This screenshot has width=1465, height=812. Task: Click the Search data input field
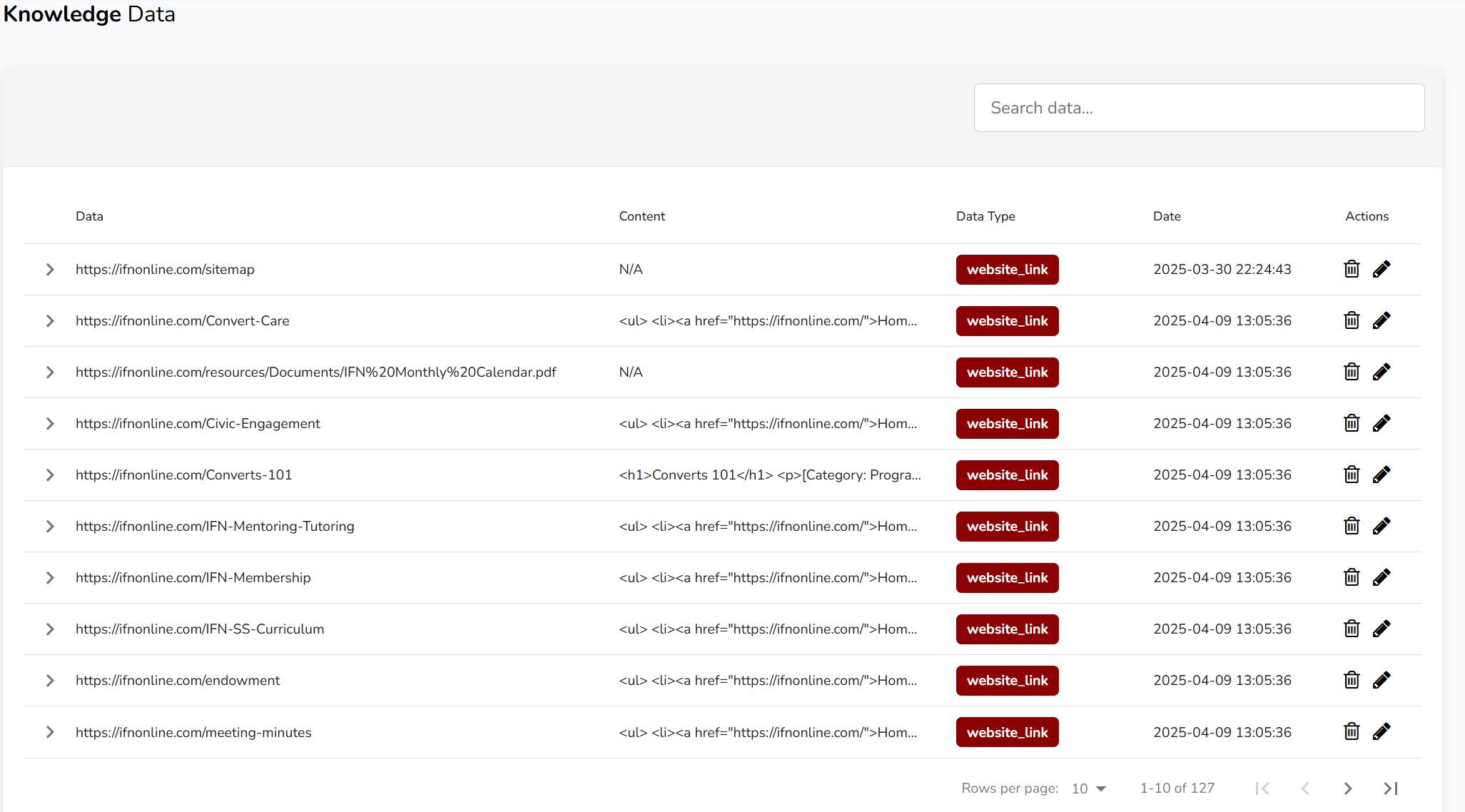point(1199,108)
